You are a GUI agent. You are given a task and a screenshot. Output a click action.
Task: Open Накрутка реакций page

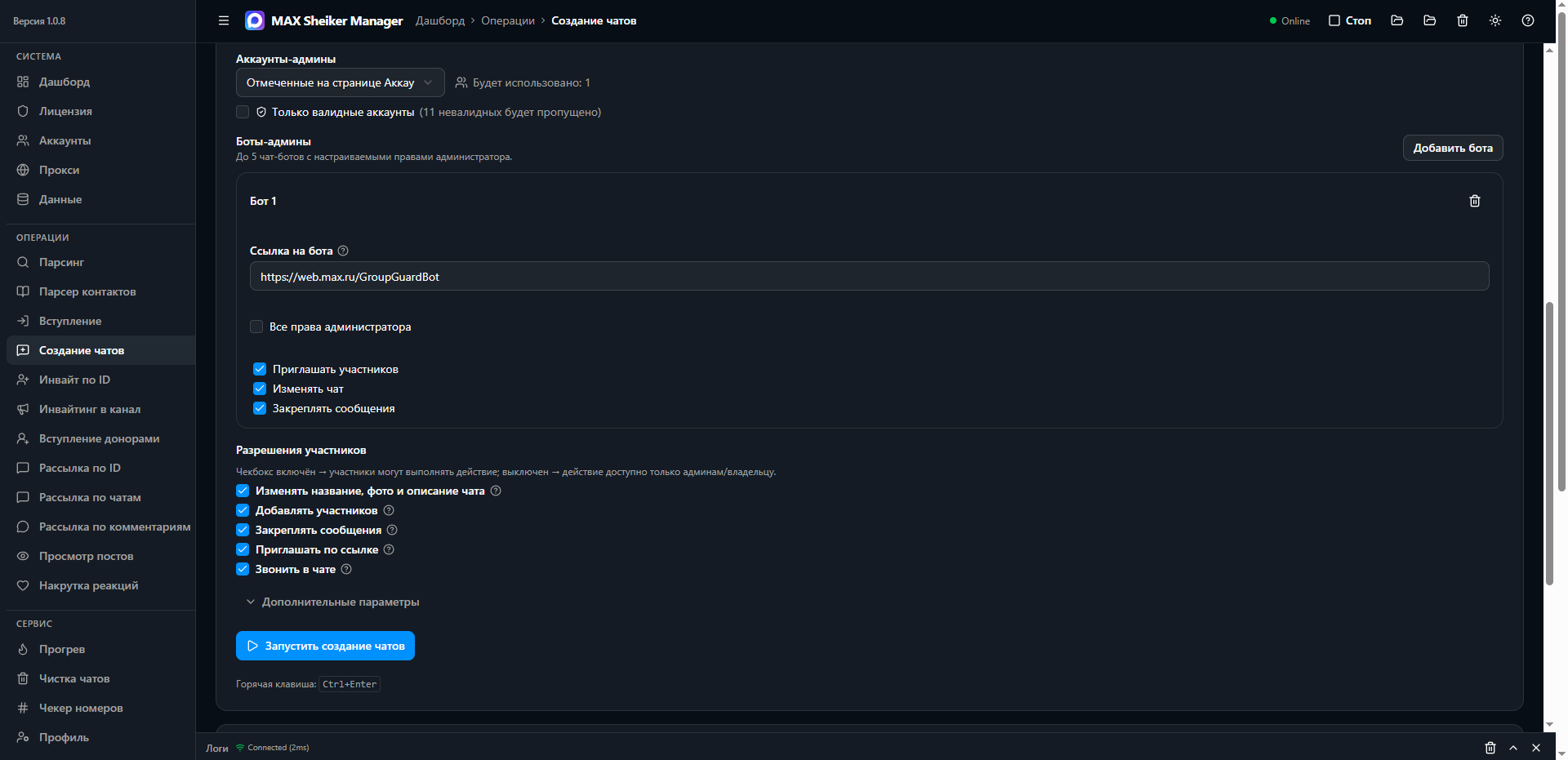[100, 585]
